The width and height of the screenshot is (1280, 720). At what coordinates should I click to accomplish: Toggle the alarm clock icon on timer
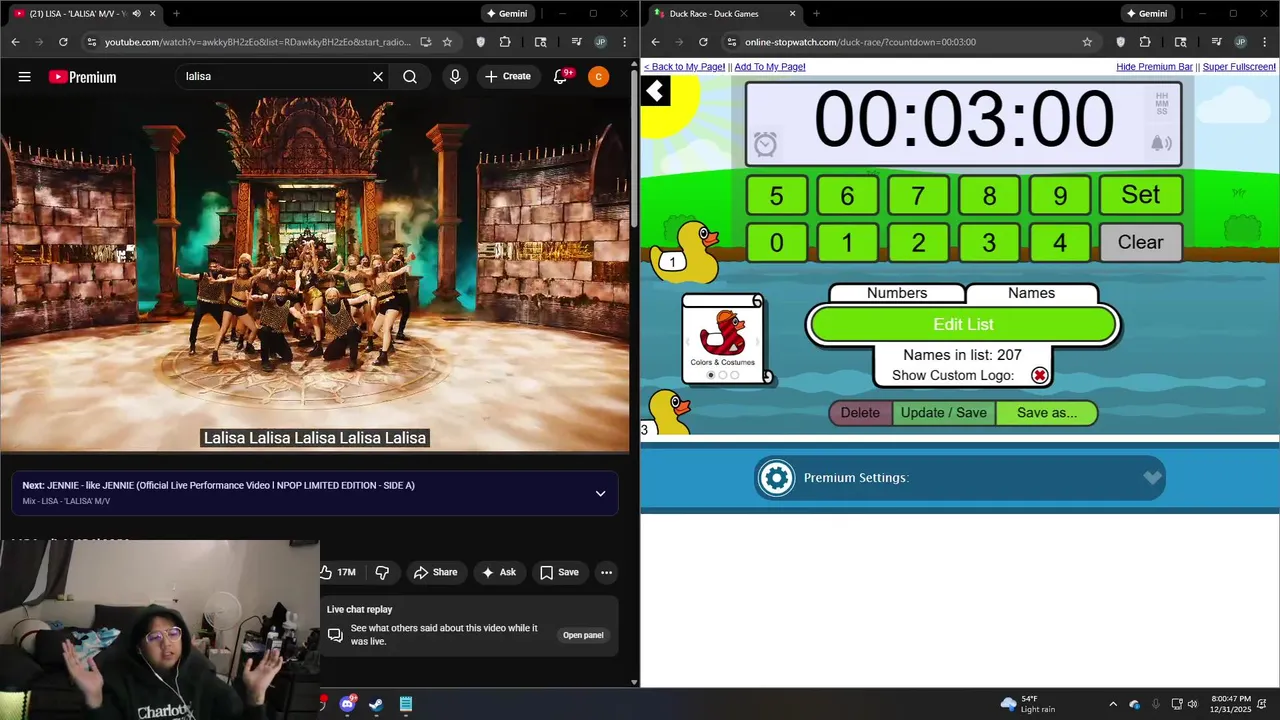765,145
